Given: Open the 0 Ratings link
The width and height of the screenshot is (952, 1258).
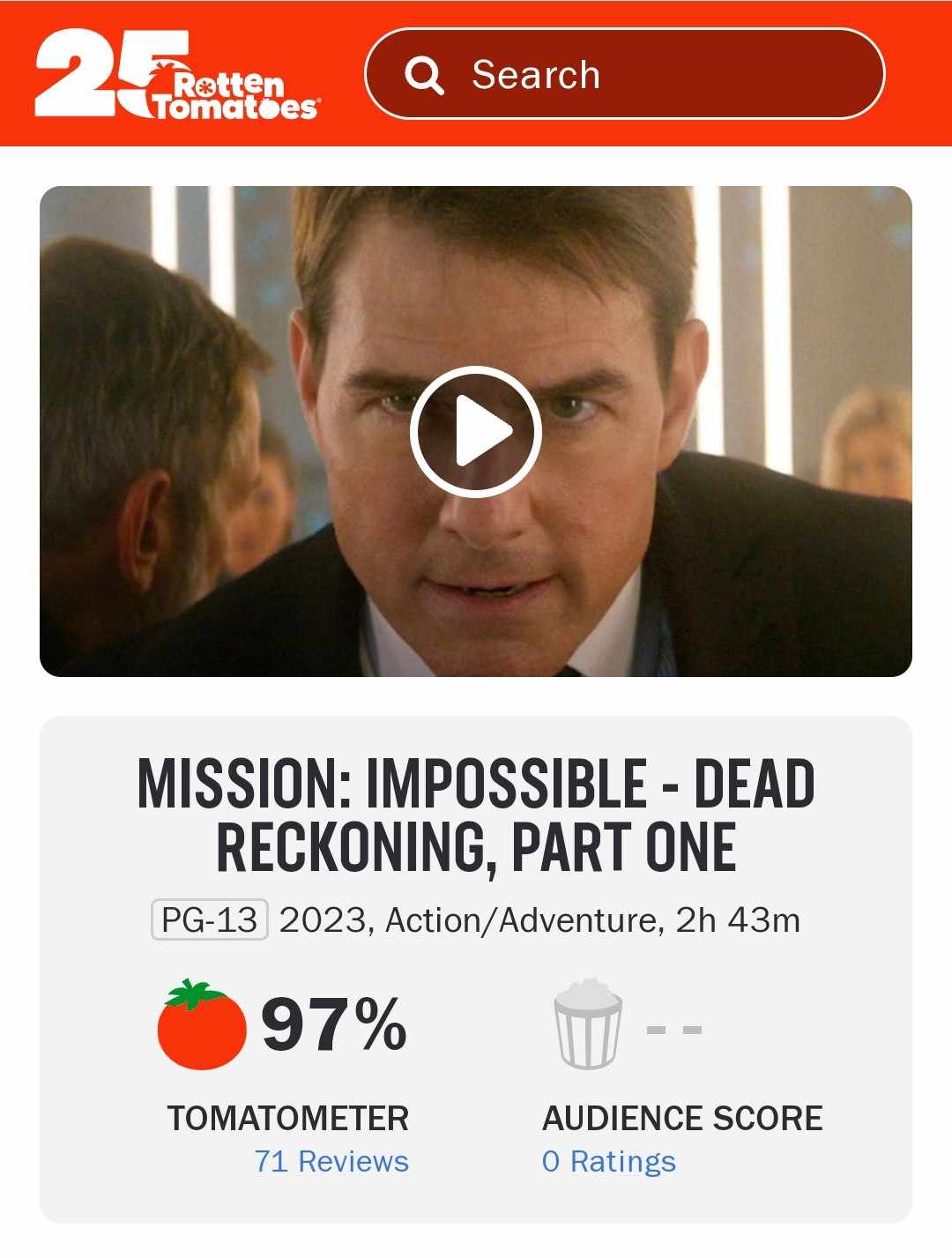Looking at the screenshot, I should pos(609,1161).
